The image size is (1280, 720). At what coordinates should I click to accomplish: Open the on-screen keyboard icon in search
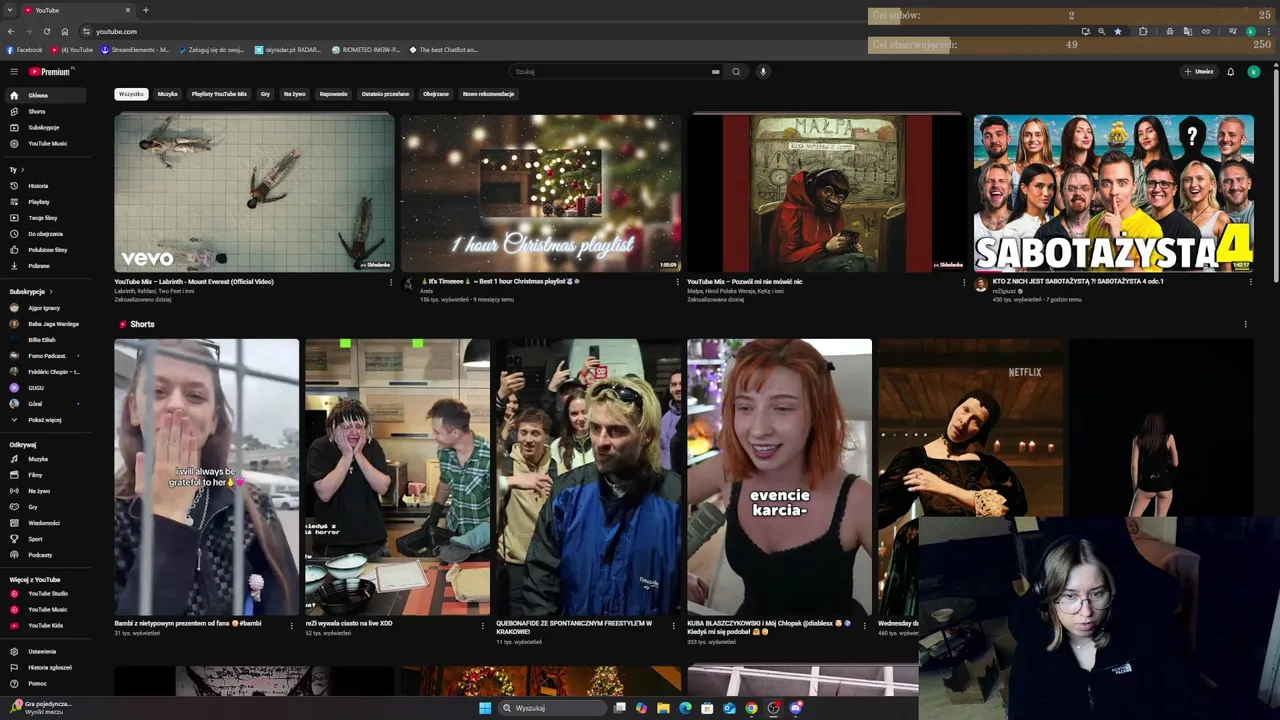(x=715, y=72)
